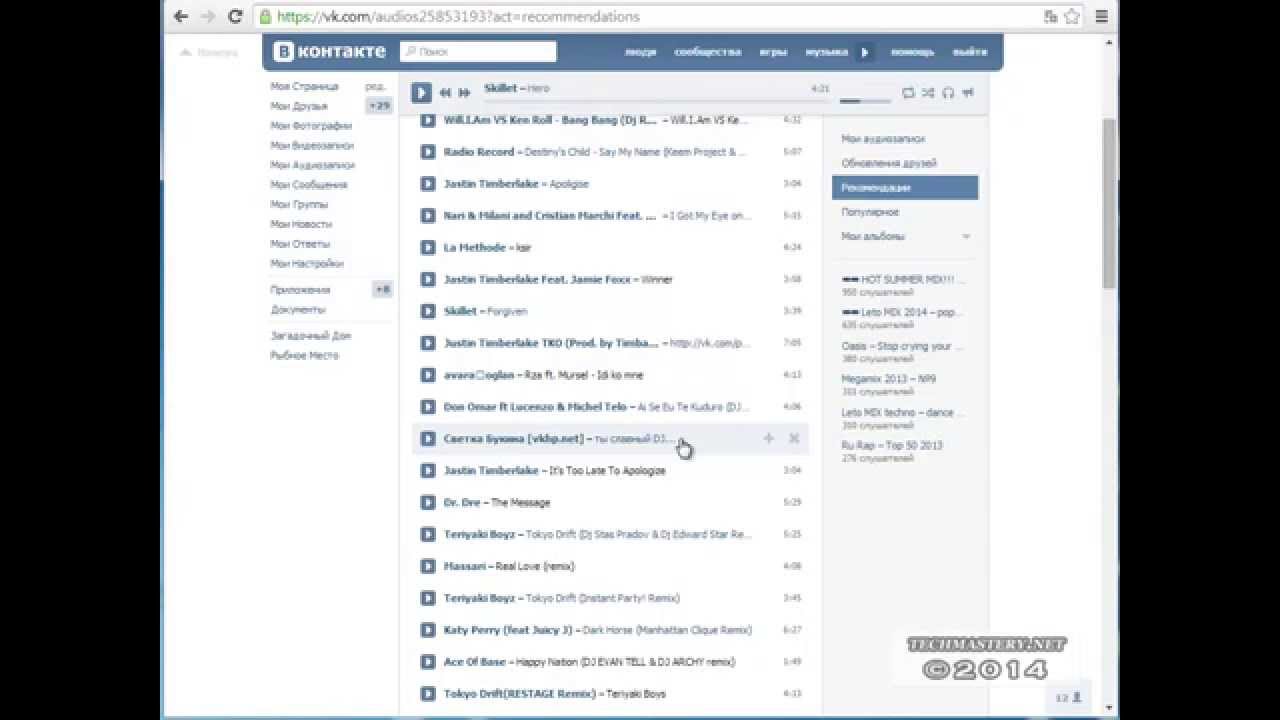Toggle shuffle icon in player header
This screenshot has width=1280, height=720.
pos(928,92)
